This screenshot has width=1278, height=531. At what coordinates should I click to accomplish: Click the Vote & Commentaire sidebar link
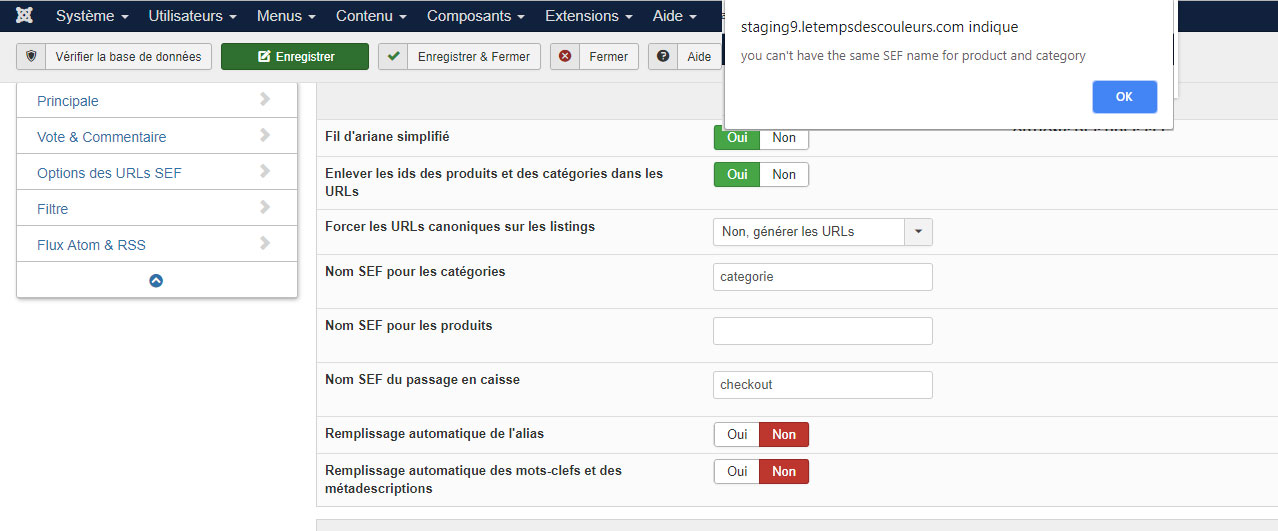[101, 137]
